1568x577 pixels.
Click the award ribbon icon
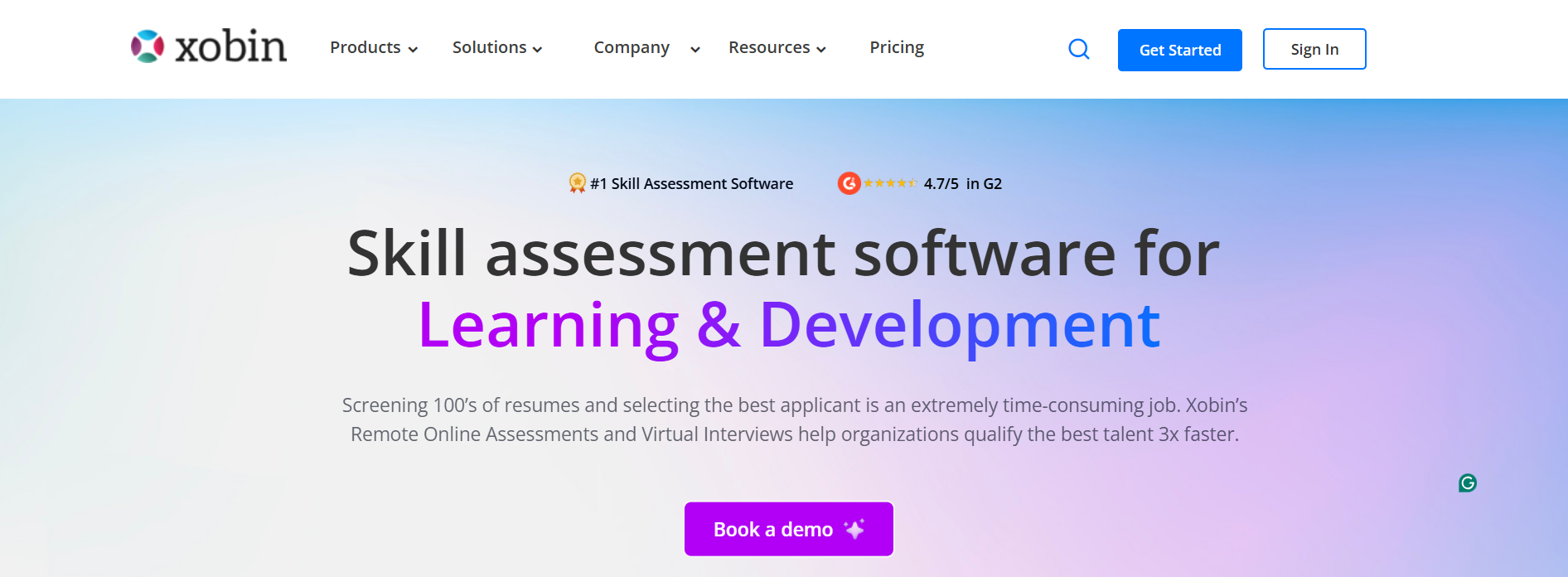(578, 183)
